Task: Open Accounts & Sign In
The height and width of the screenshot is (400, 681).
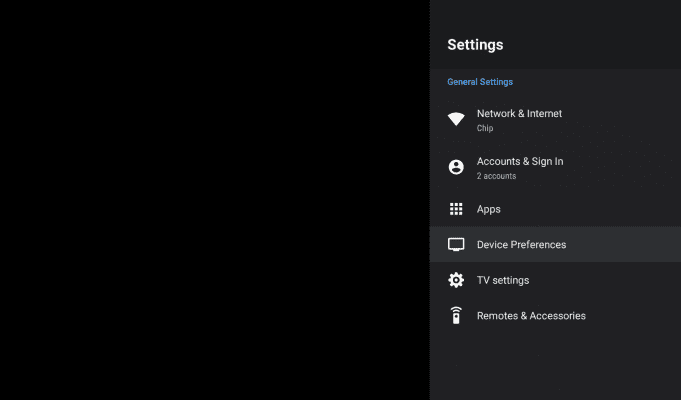Action: [x=555, y=167]
